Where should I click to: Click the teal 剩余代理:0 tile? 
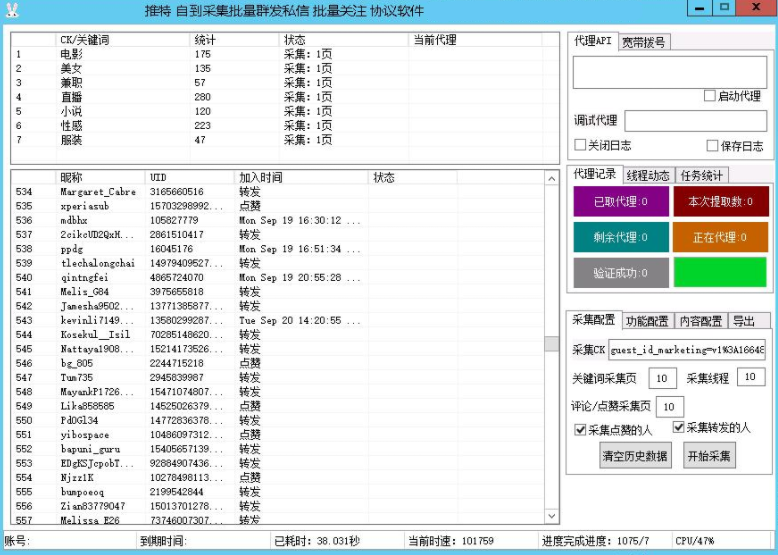coord(621,237)
